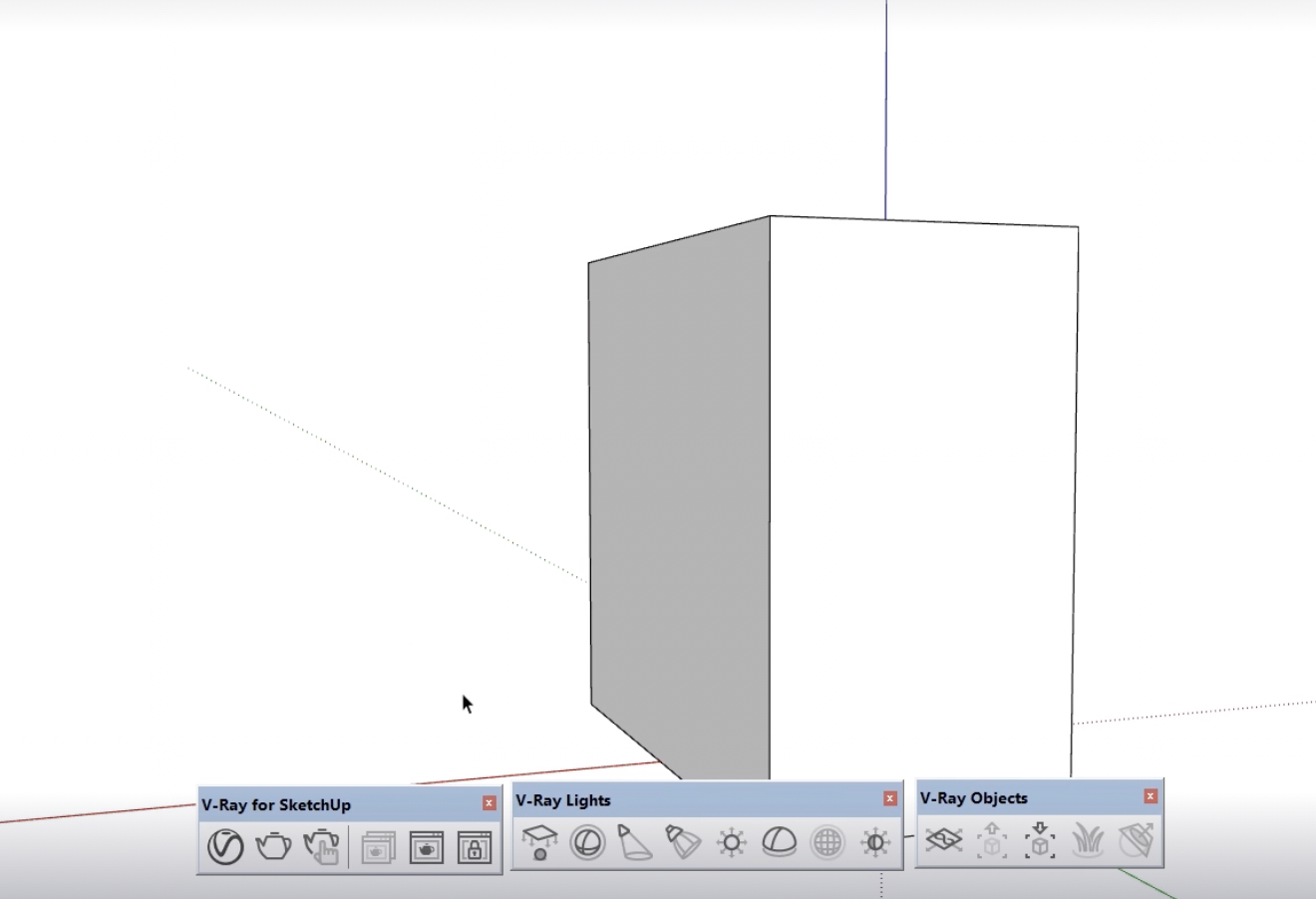Select the gray shaded box face
Viewport: 1316px width, 899px height.
point(680,498)
